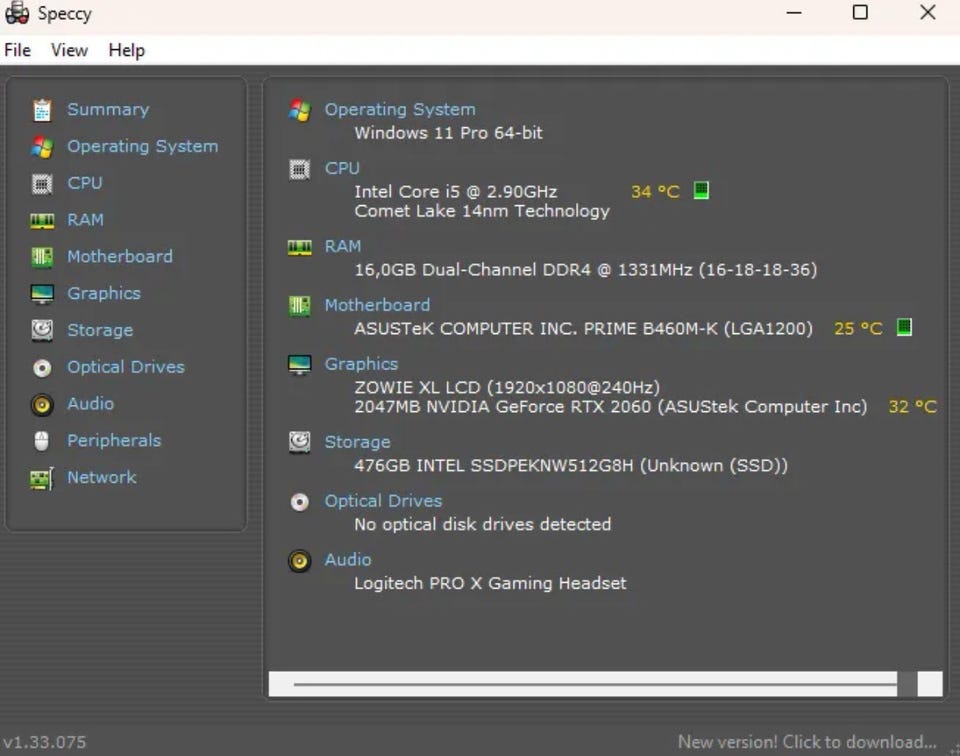Select Peripherals in the sidebar

point(114,441)
